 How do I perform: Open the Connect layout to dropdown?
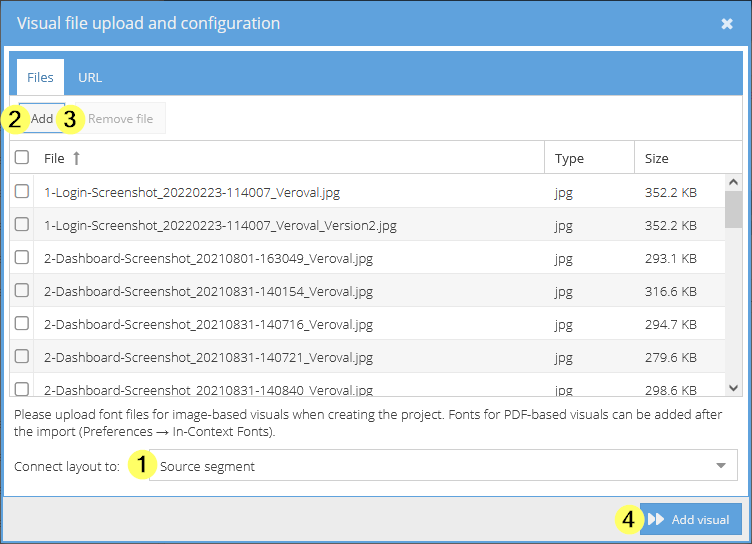point(440,466)
